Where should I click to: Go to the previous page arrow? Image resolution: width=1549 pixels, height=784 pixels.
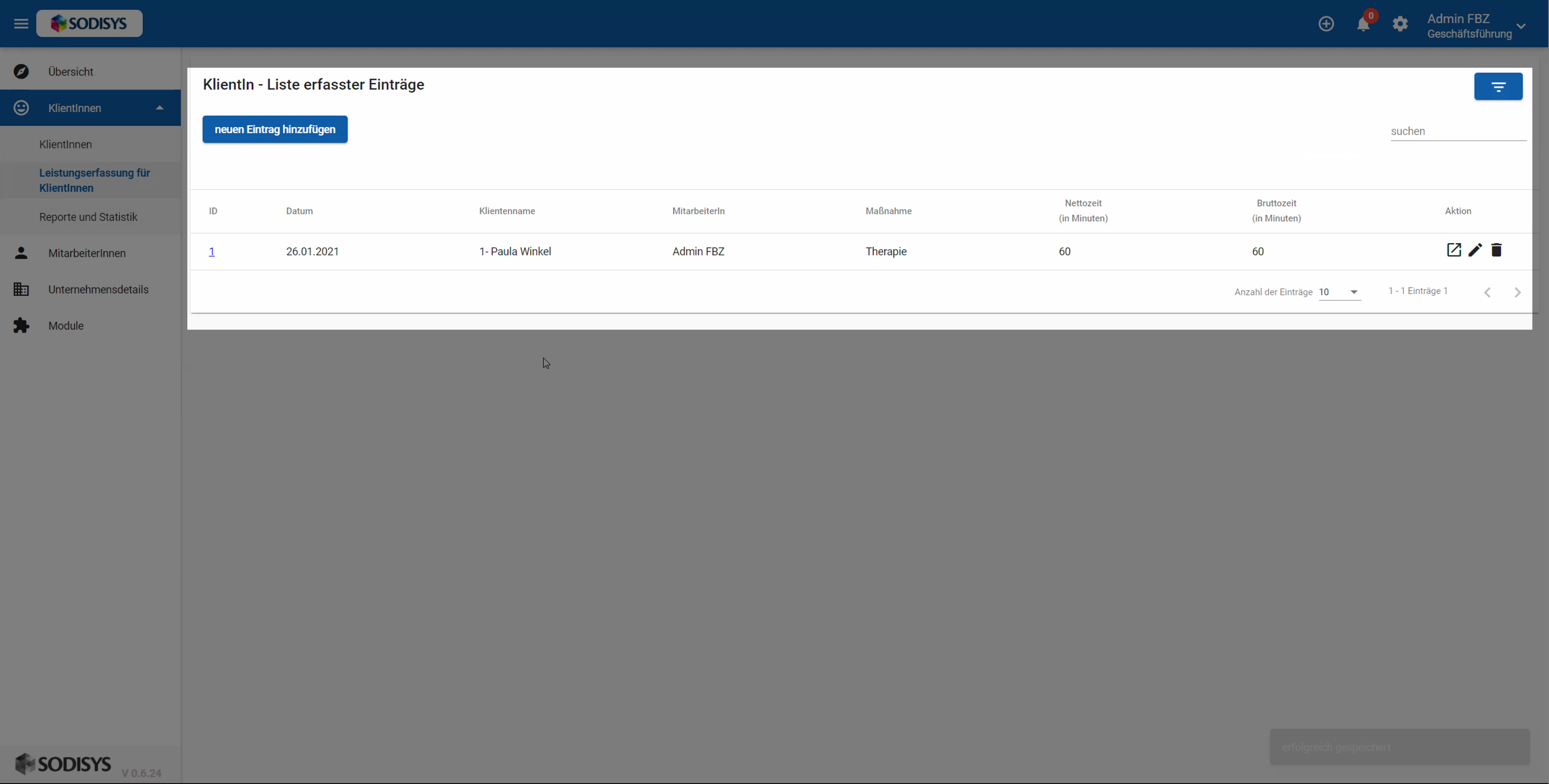pyautogui.click(x=1487, y=292)
